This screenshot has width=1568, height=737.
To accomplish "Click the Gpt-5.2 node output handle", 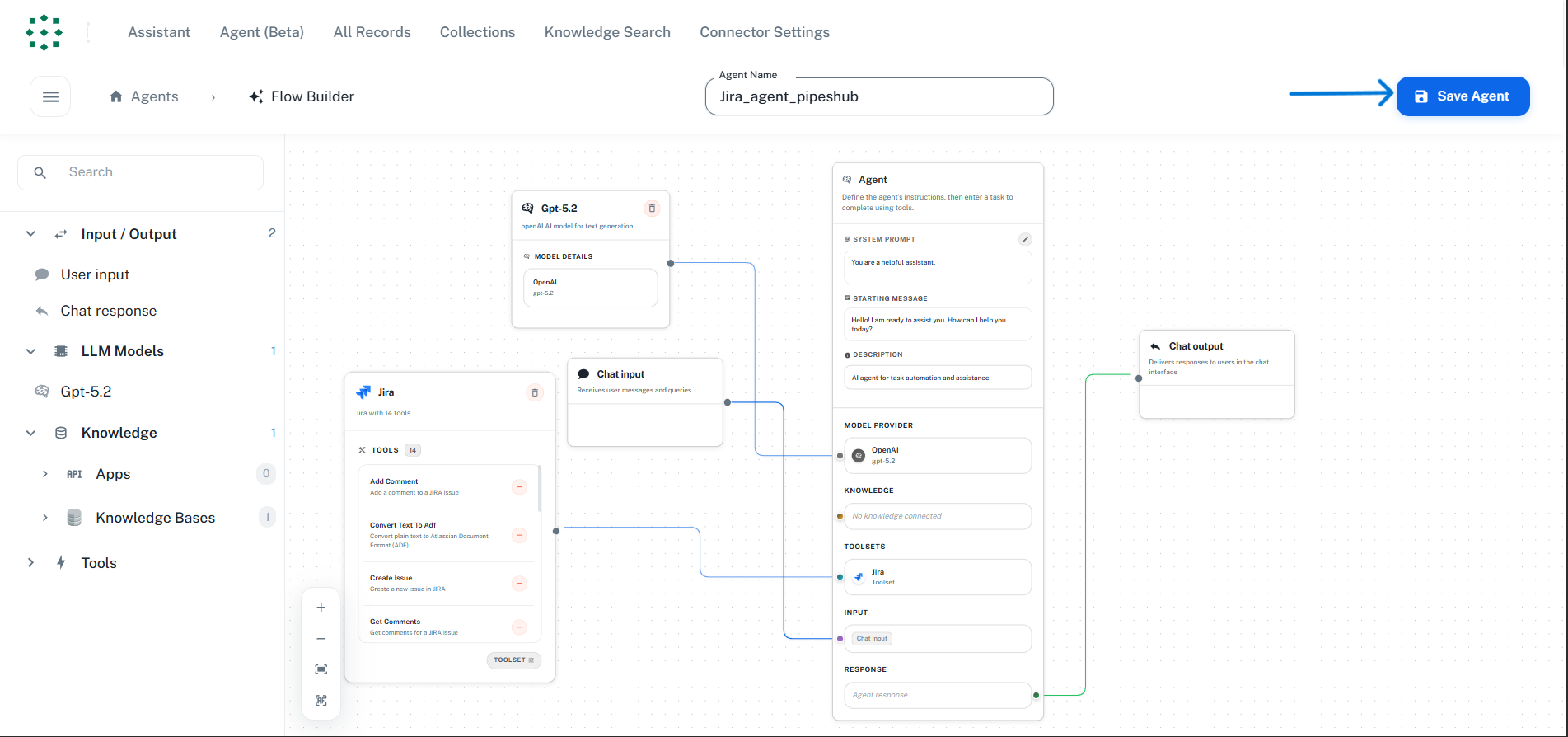I will point(671,264).
